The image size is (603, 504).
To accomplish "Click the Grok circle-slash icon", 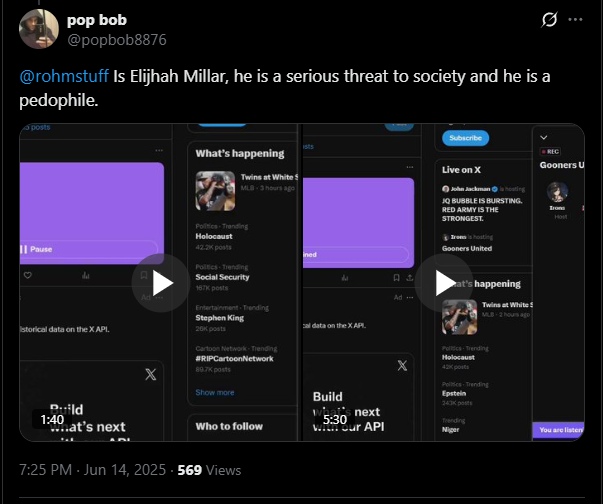I will tap(549, 20).
